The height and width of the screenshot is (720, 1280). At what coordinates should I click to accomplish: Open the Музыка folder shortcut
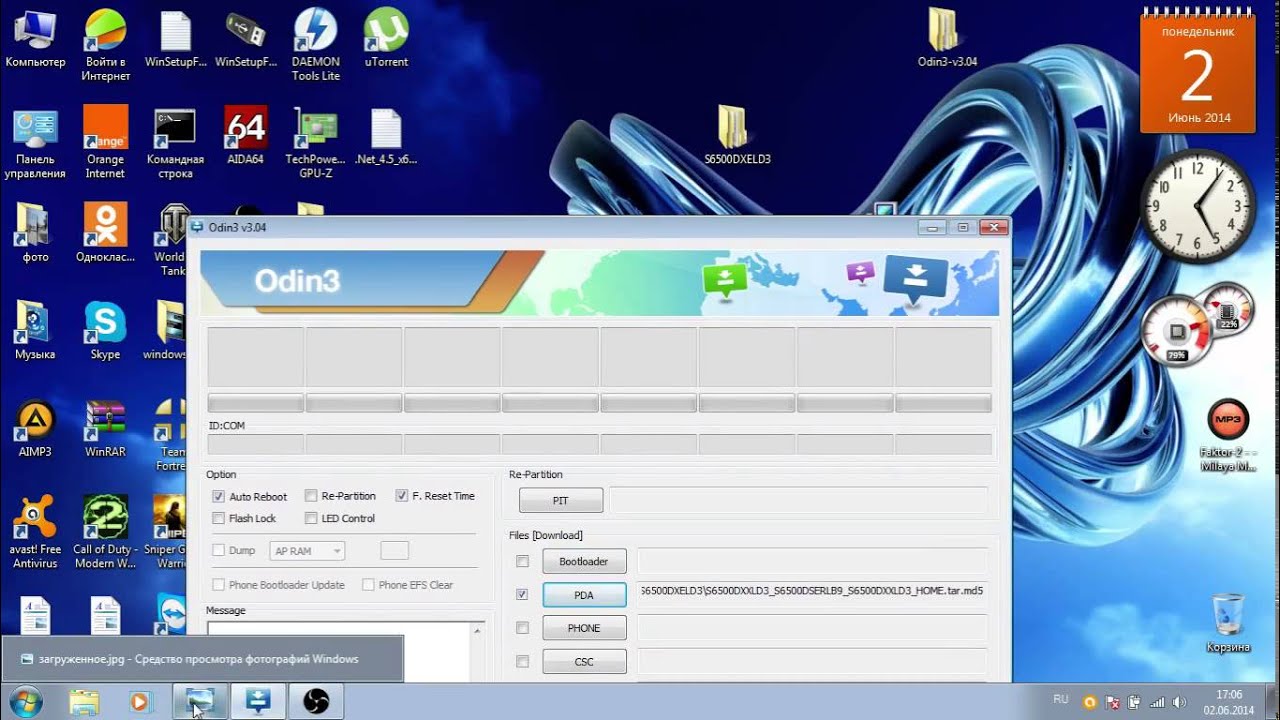tap(35, 330)
